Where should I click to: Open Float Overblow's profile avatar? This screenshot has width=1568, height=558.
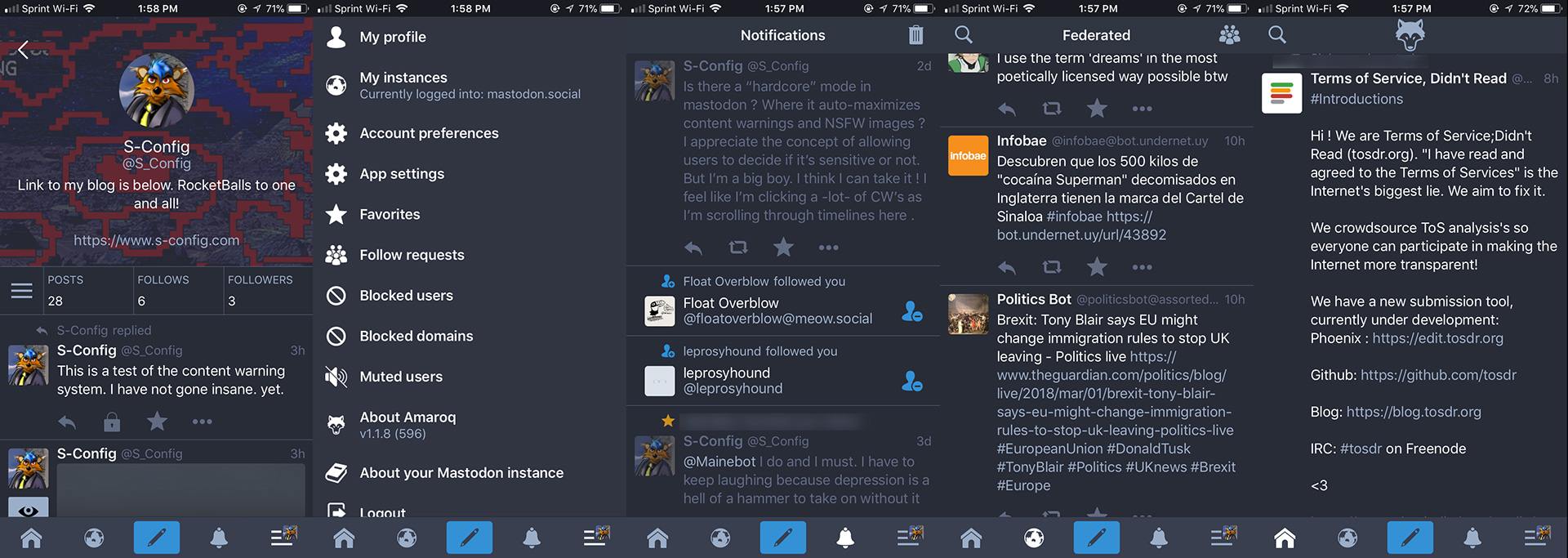pyautogui.click(x=659, y=311)
